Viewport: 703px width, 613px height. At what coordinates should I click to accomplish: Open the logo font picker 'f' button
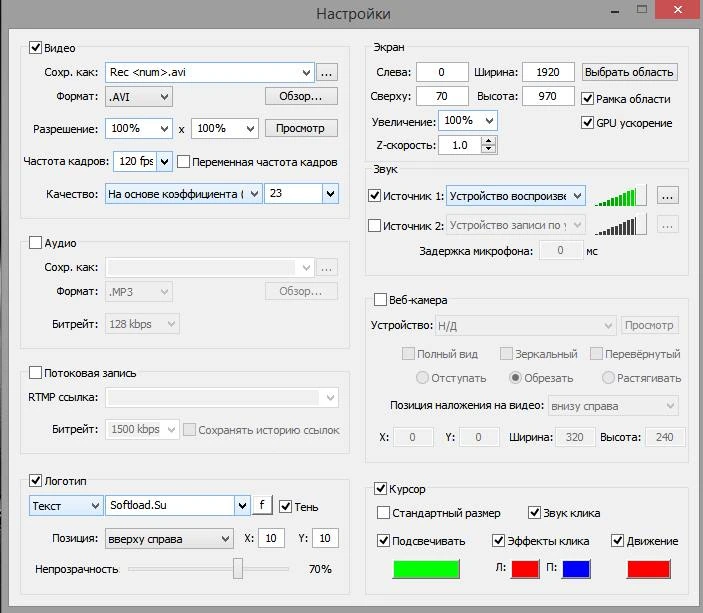(262, 505)
